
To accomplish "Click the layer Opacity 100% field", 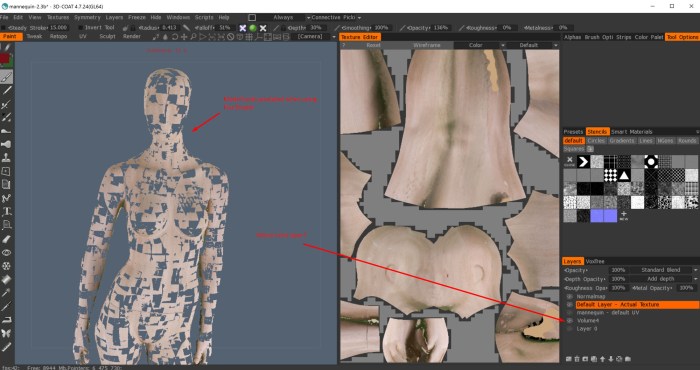I will tap(618, 270).
